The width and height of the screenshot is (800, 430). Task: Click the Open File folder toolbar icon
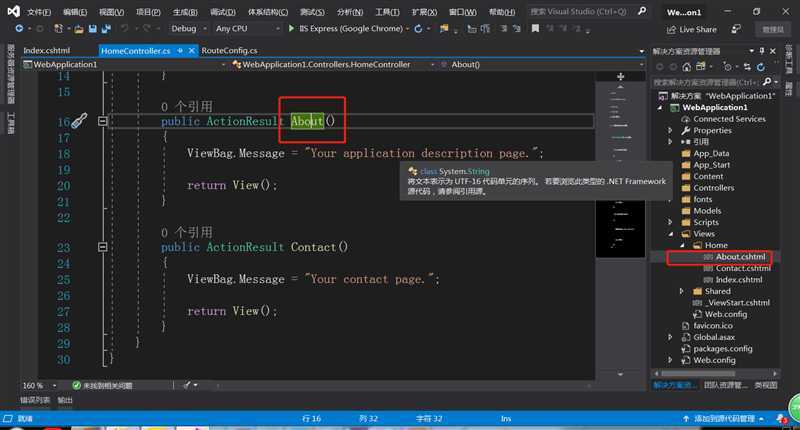(x=79, y=29)
